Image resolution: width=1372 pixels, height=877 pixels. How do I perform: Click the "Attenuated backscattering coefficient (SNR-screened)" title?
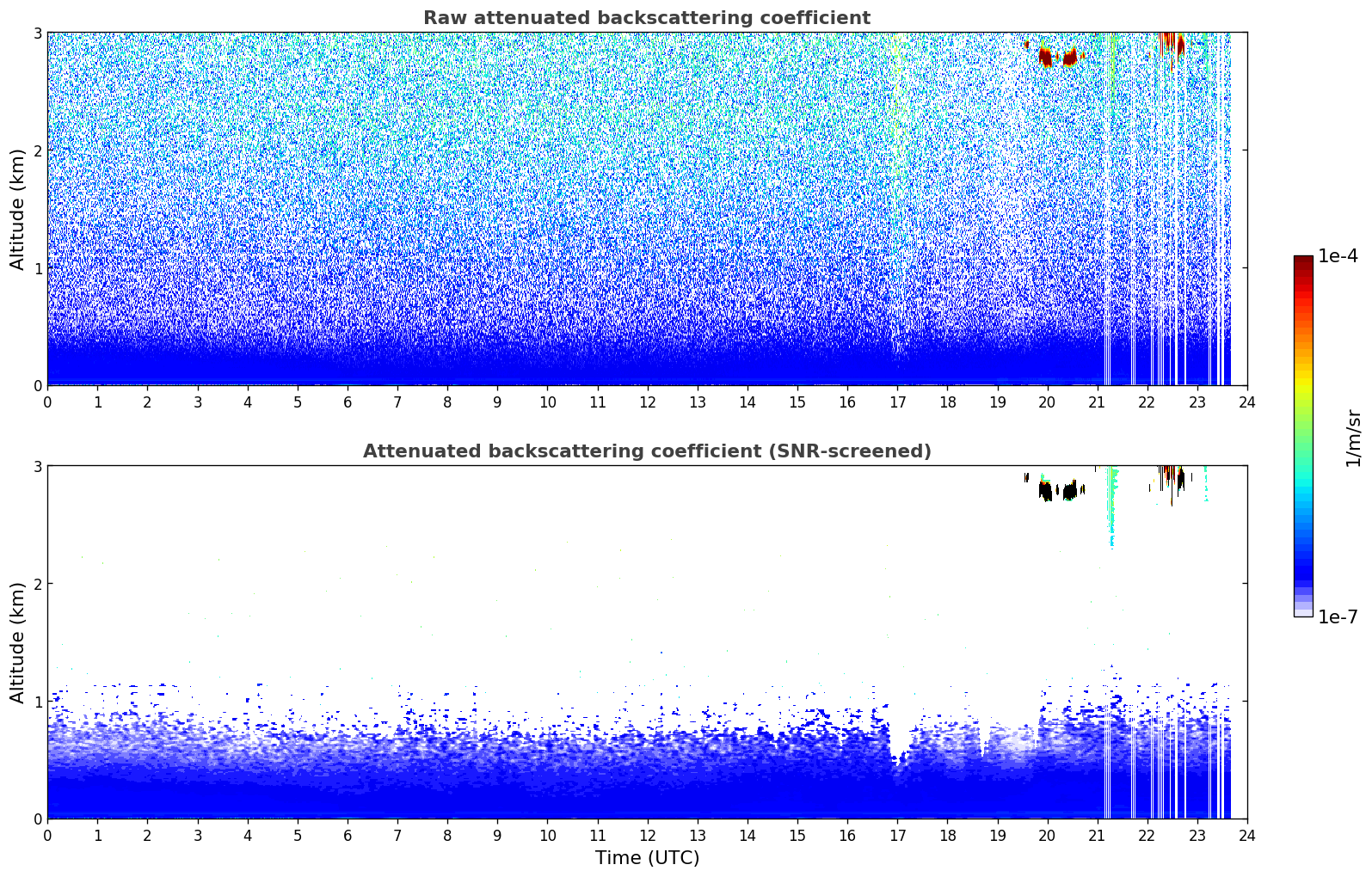(x=647, y=451)
